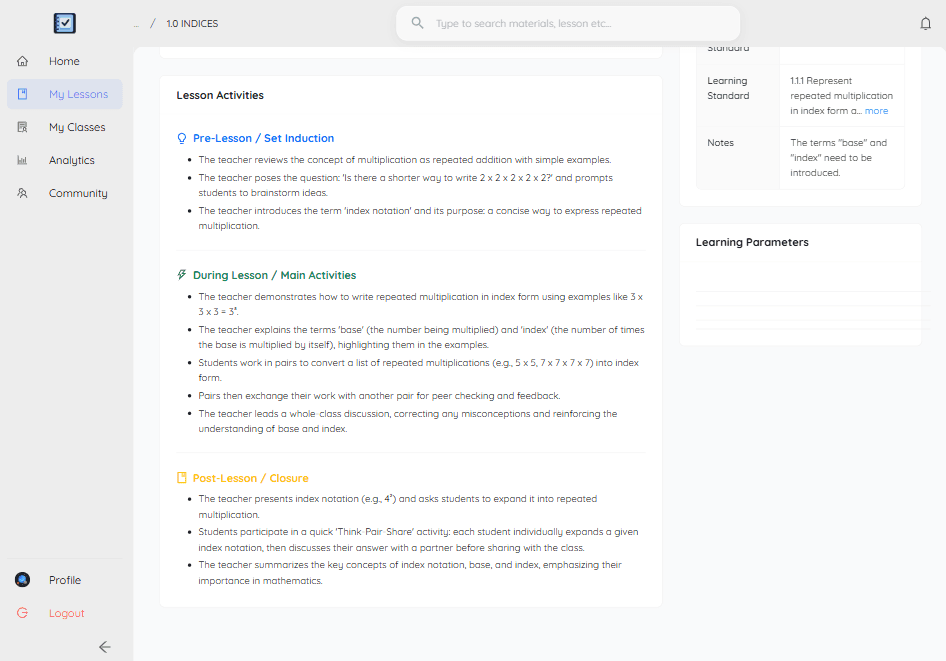Click the My Lessons bookmark icon
This screenshot has height=661, width=946.
(x=22, y=94)
